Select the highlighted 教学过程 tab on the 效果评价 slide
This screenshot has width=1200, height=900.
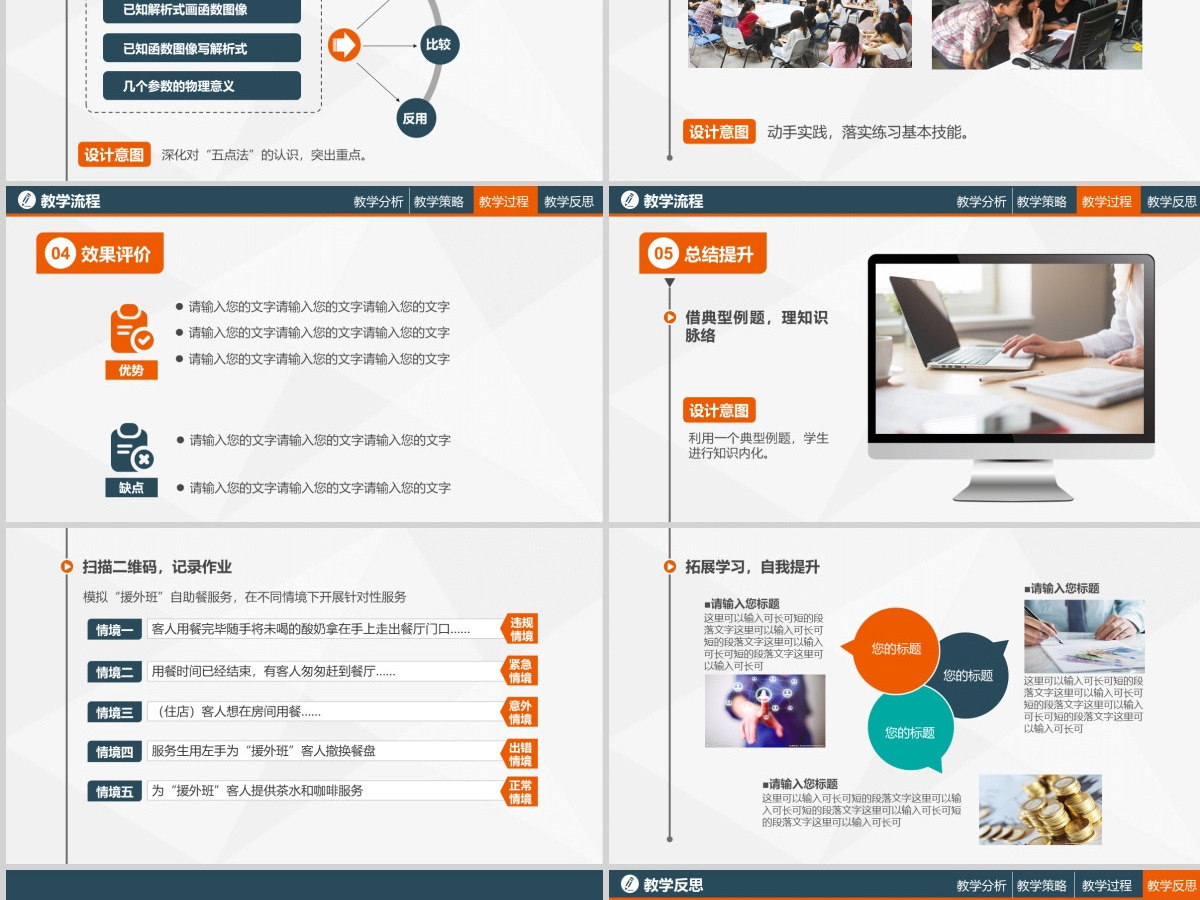tap(504, 201)
